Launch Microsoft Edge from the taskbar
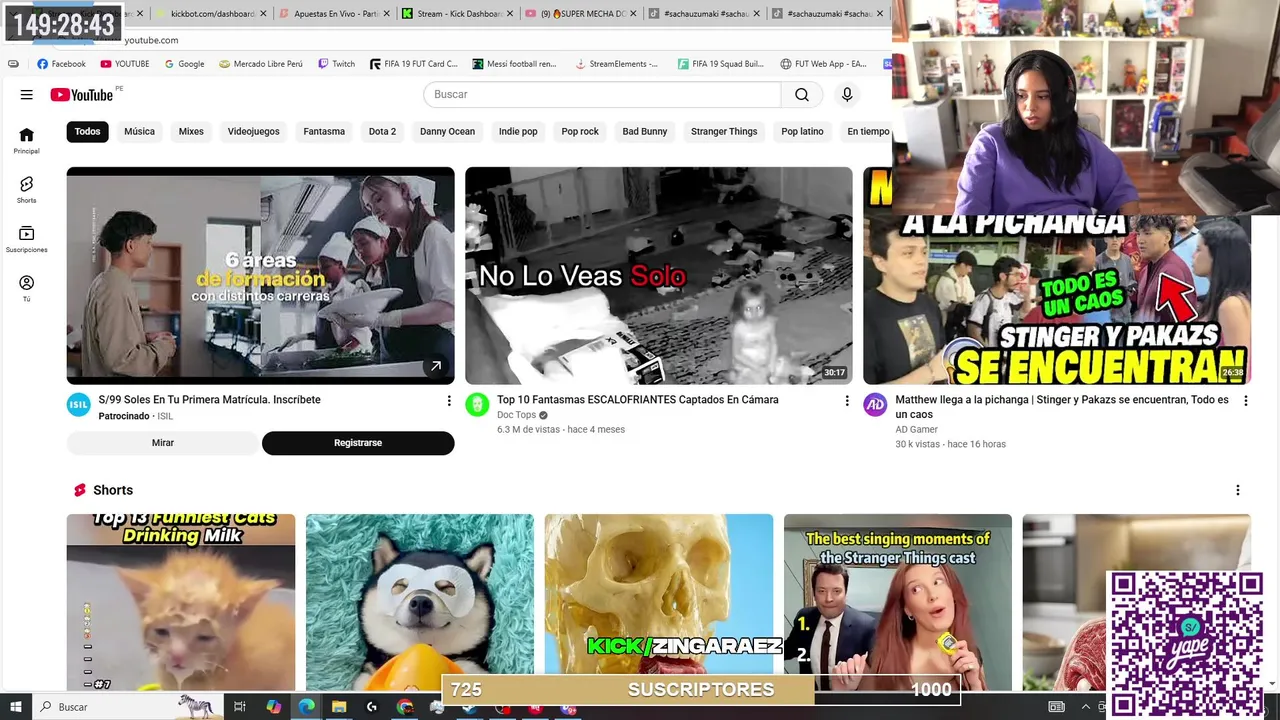This screenshot has width=1280, height=720. click(x=306, y=707)
